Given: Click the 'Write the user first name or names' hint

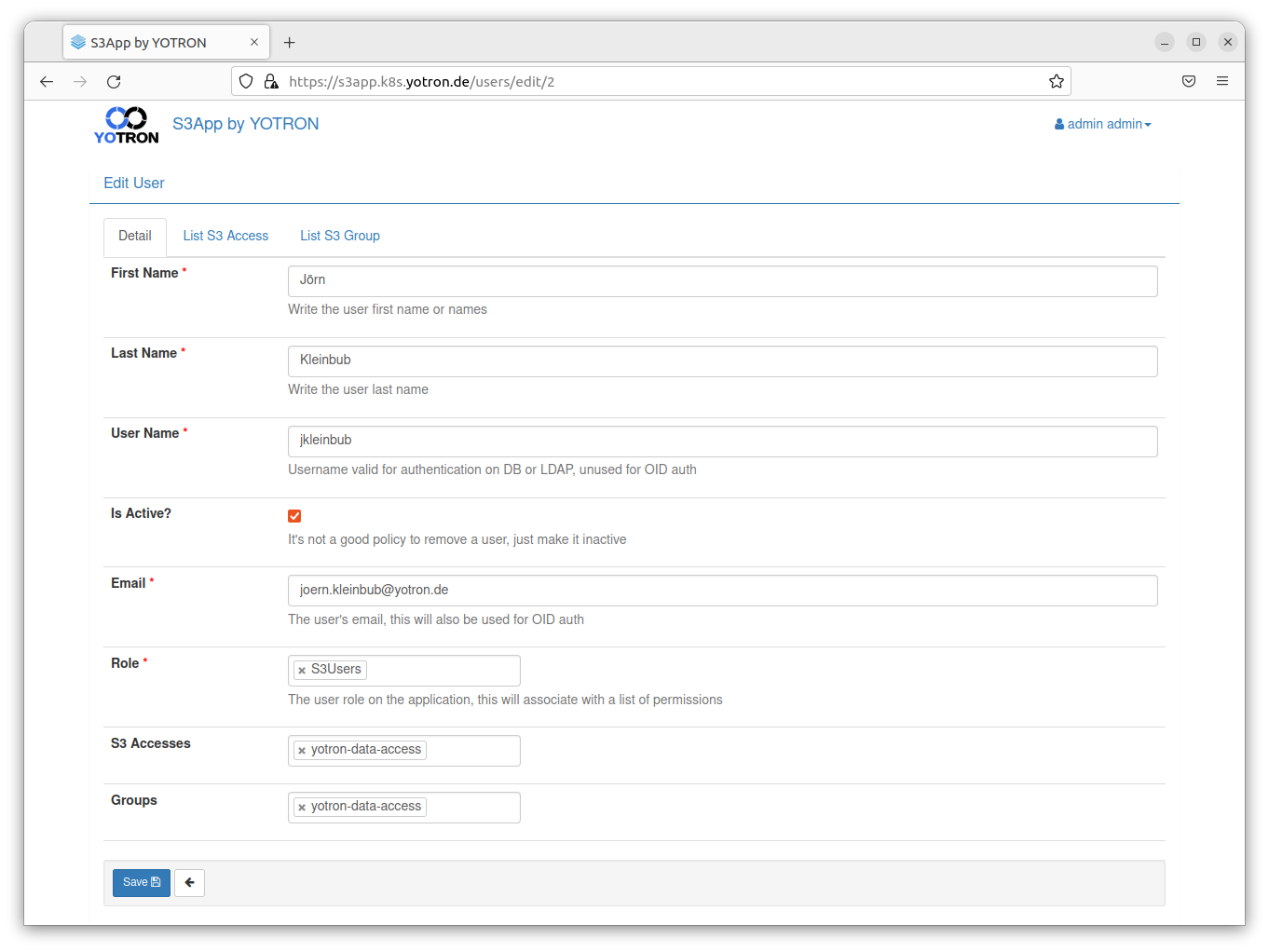Looking at the screenshot, I should point(388,310).
